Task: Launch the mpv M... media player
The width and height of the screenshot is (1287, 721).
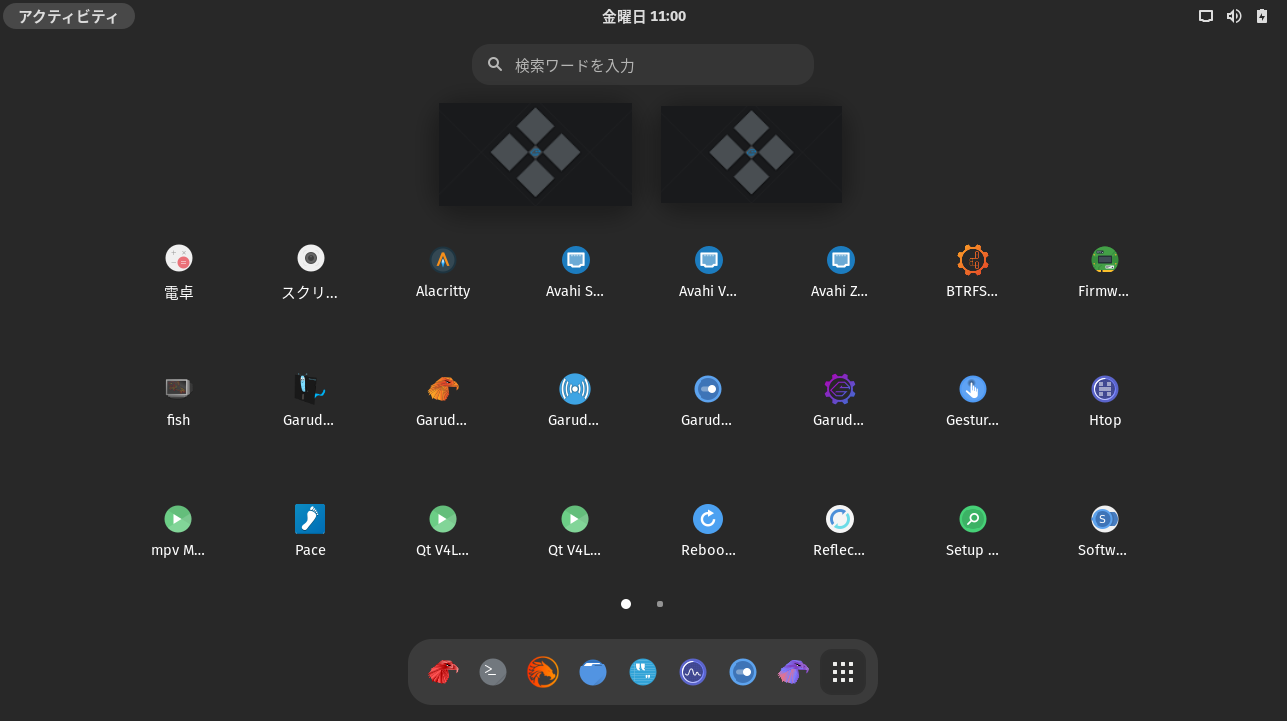Action: pos(178,530)
